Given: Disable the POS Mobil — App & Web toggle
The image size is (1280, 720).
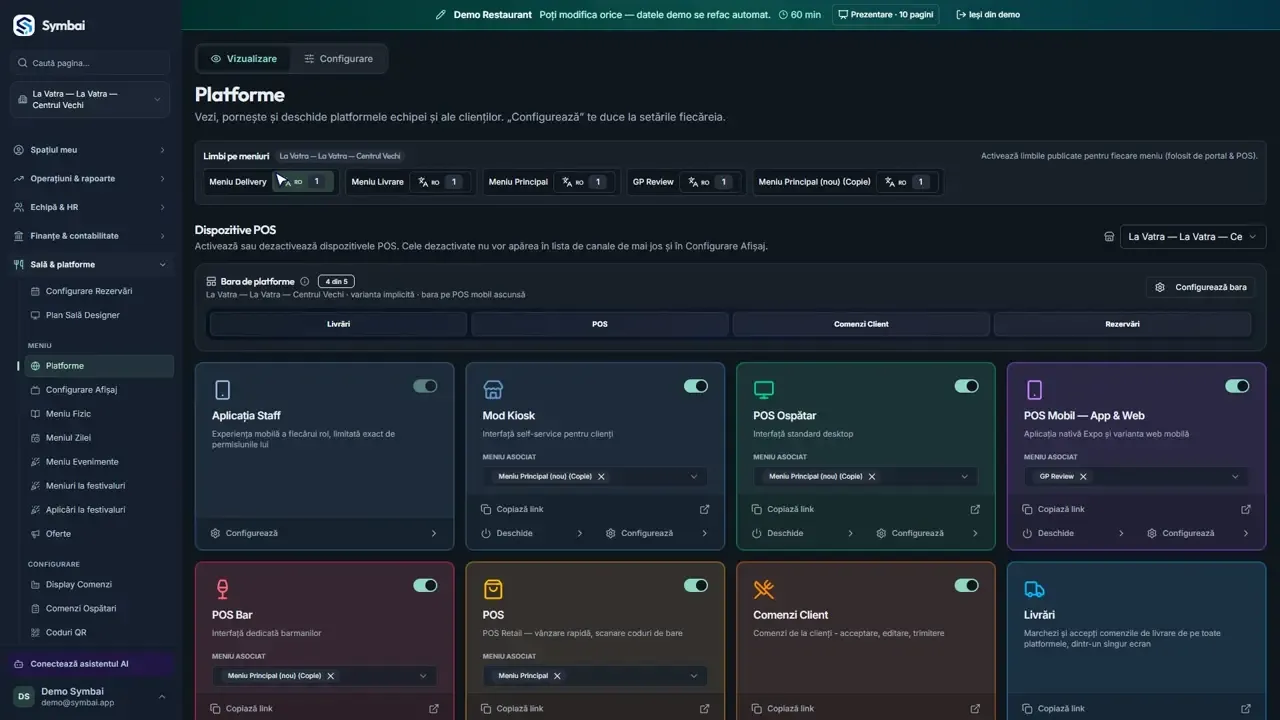Looking at the screenshot, I should coord(1237,386).
